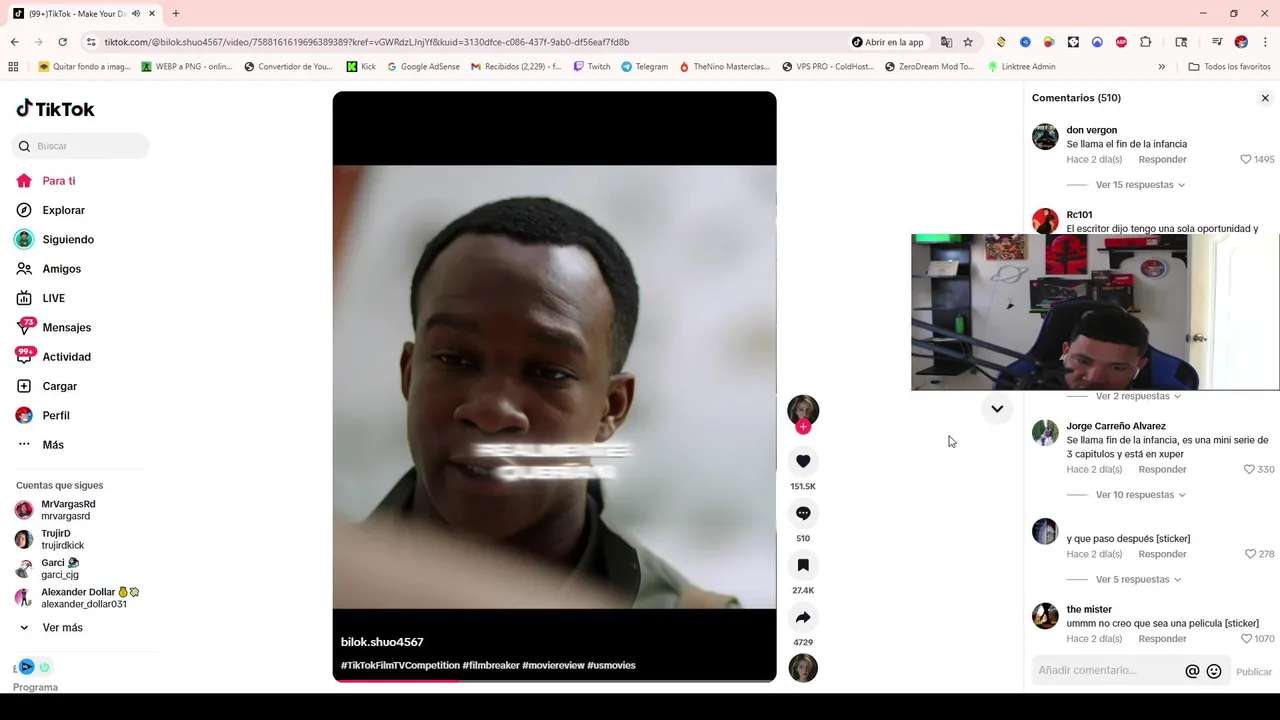Like don vergon's comment
This screenshot has width=1280, height=720.
click(1246, 159)
